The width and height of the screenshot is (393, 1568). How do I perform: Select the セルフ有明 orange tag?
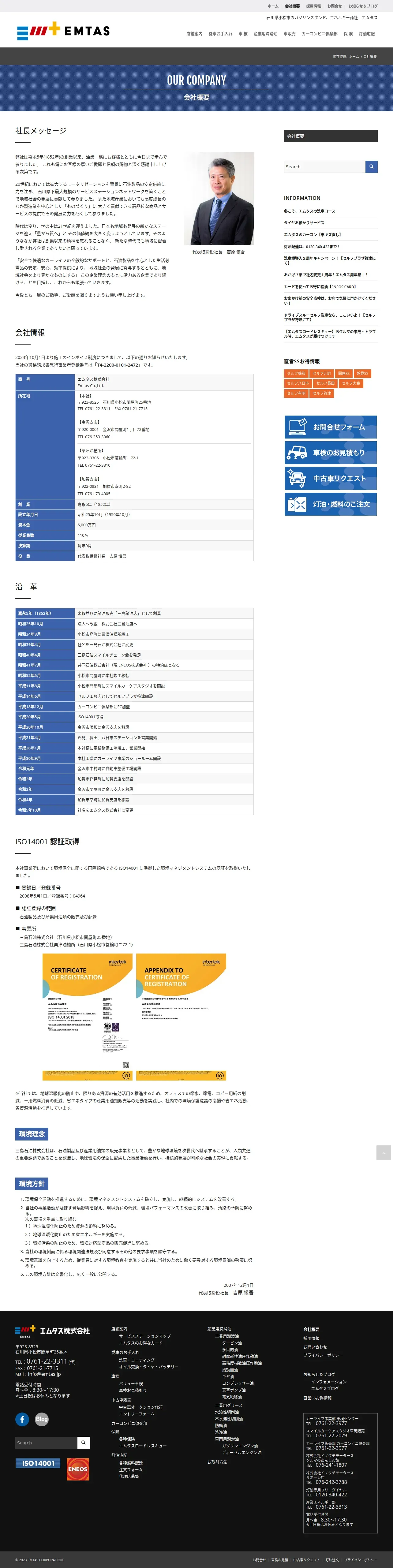point(296,393)
